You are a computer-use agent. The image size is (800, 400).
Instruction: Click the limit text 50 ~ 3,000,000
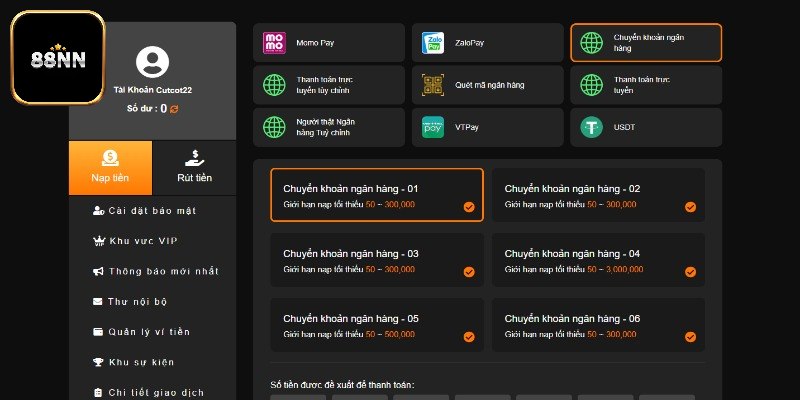[615, 269]
